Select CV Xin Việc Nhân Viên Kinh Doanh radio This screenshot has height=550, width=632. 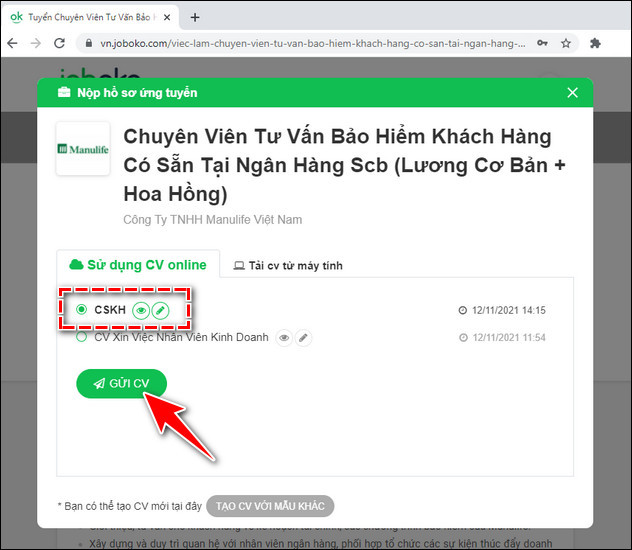(81, 337)
